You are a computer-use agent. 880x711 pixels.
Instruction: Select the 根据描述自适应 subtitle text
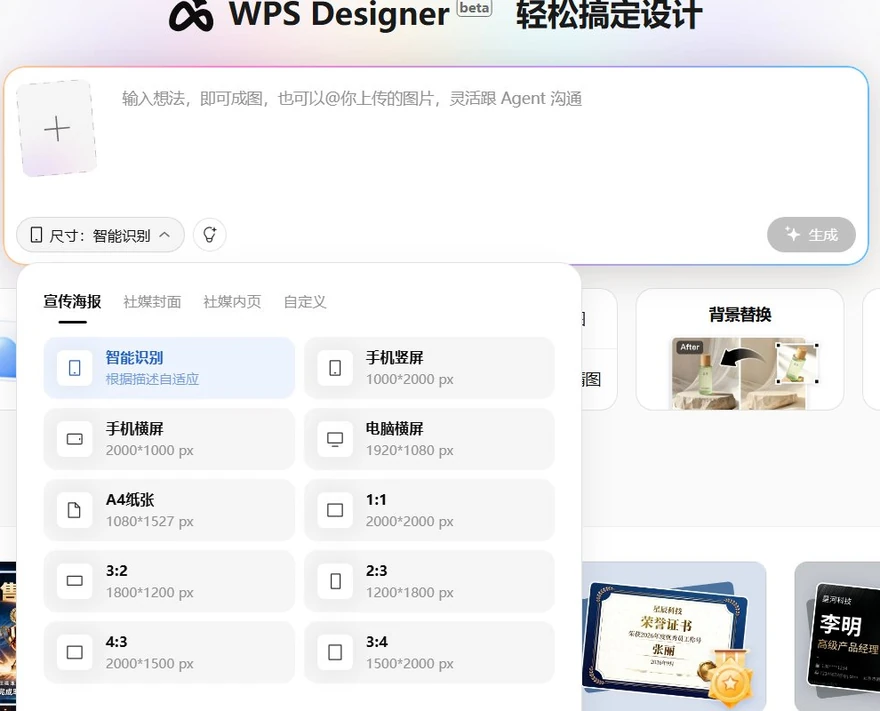coord(152,379)
